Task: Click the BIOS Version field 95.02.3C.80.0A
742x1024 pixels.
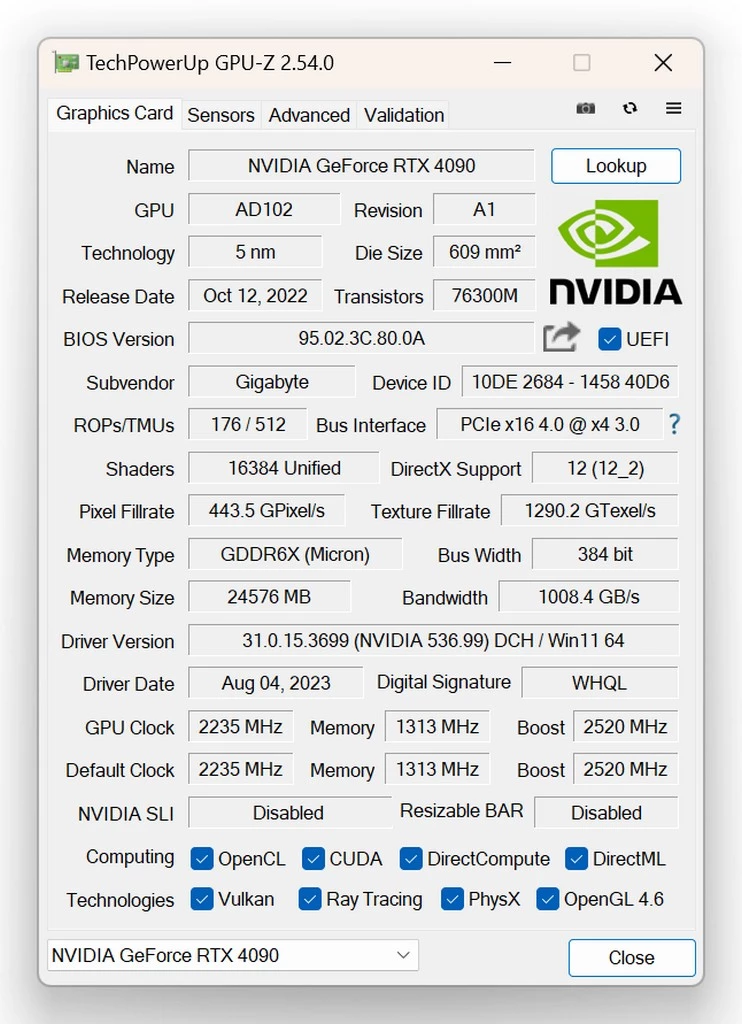Action: pyautogui.click(x=361, y=338)
